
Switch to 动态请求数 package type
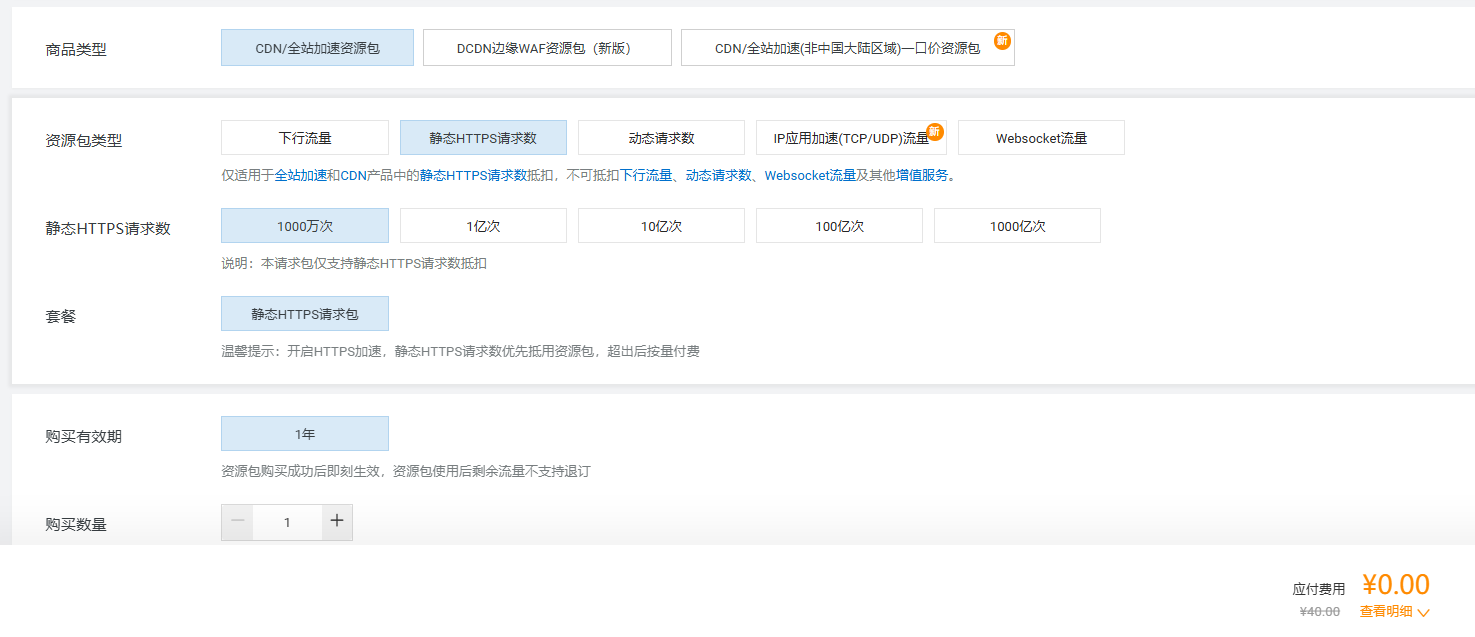point(661,138)
